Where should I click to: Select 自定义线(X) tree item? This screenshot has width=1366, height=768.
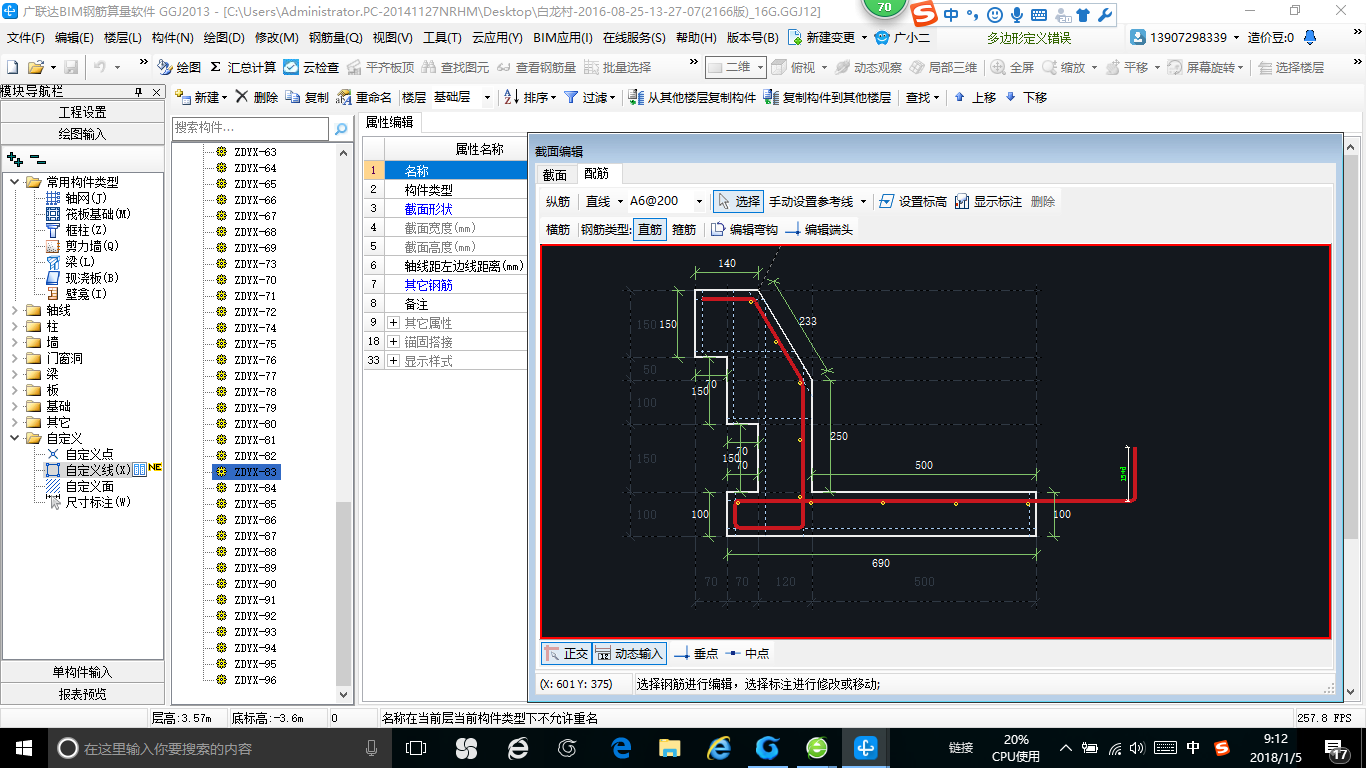[97, 470]
